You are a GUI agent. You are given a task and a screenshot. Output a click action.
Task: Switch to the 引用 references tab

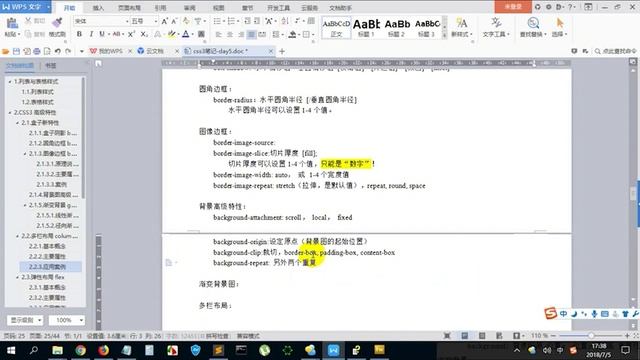[x=160, y=8]
